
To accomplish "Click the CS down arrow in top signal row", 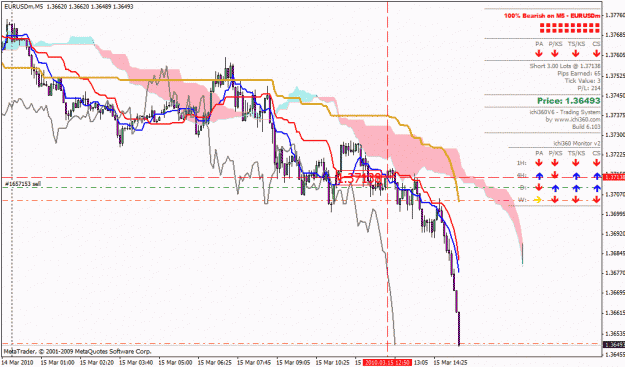I will pyautogui.click(x=596, y=53).
